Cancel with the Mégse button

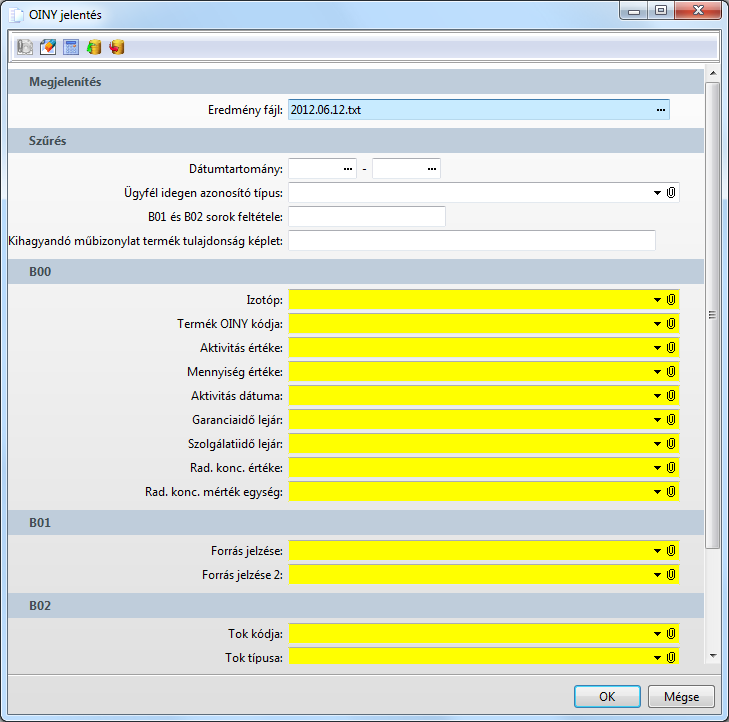pyautogui.click(x=681, y=696)
